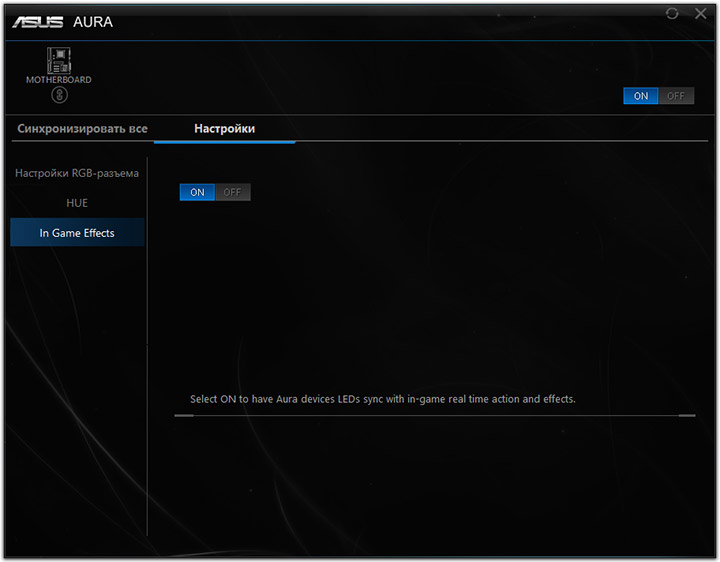Enable In Game Effects with ON
Image resolution: width=720 pixels, height=562 pixels.
pyautogui.click(x=197, y=192)
